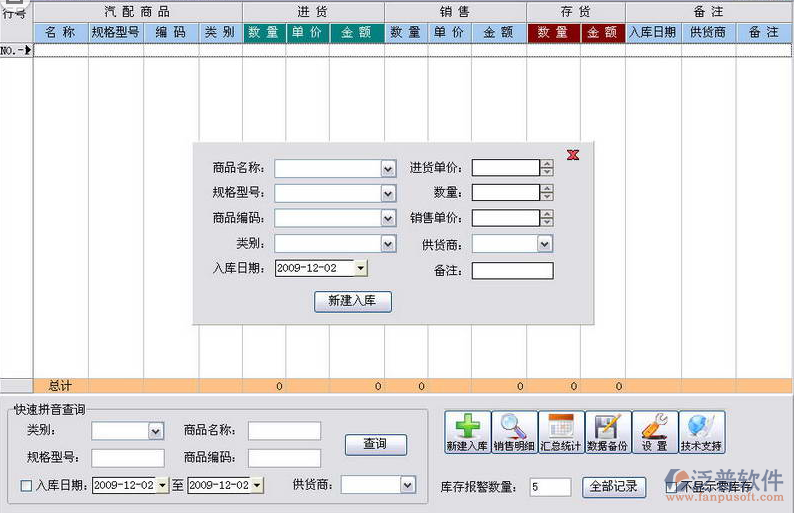Expand the dialog 商品名称 dropdown

pyautogui.click(x=388, y=169)
